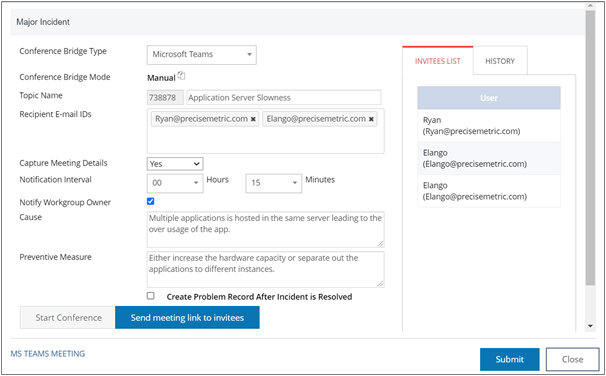The image size is (606, 376).
Task: Click help icon next to Manual mode
Action: pos(182,76)
